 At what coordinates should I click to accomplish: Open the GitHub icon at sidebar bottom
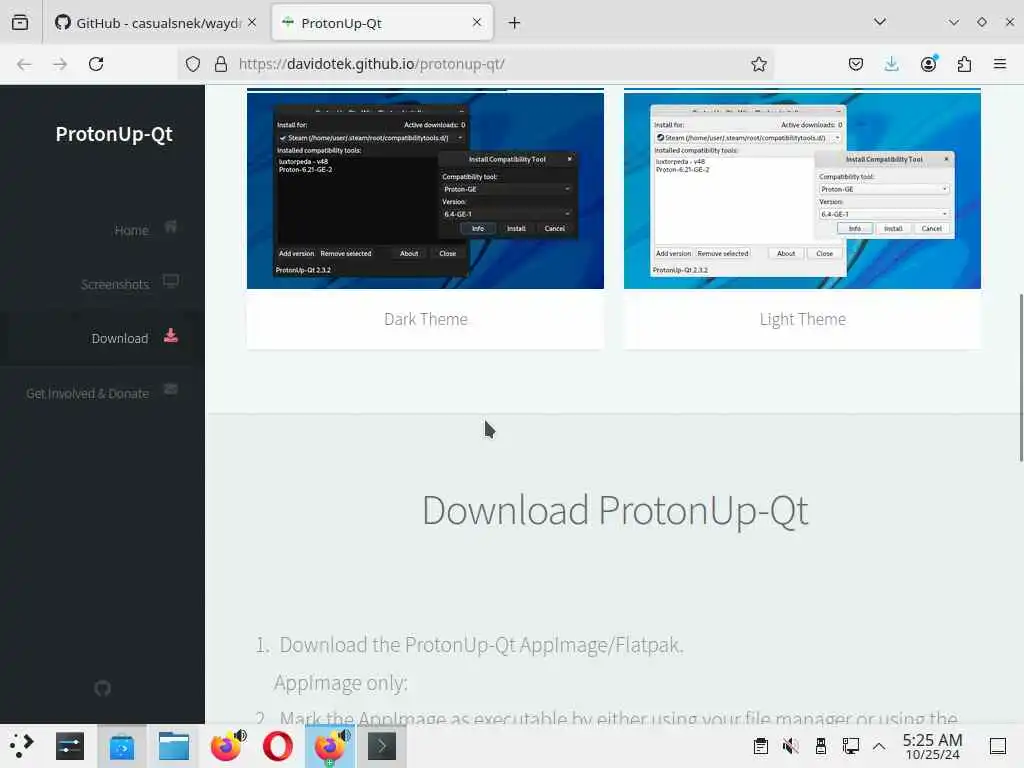tap(103, 688)
